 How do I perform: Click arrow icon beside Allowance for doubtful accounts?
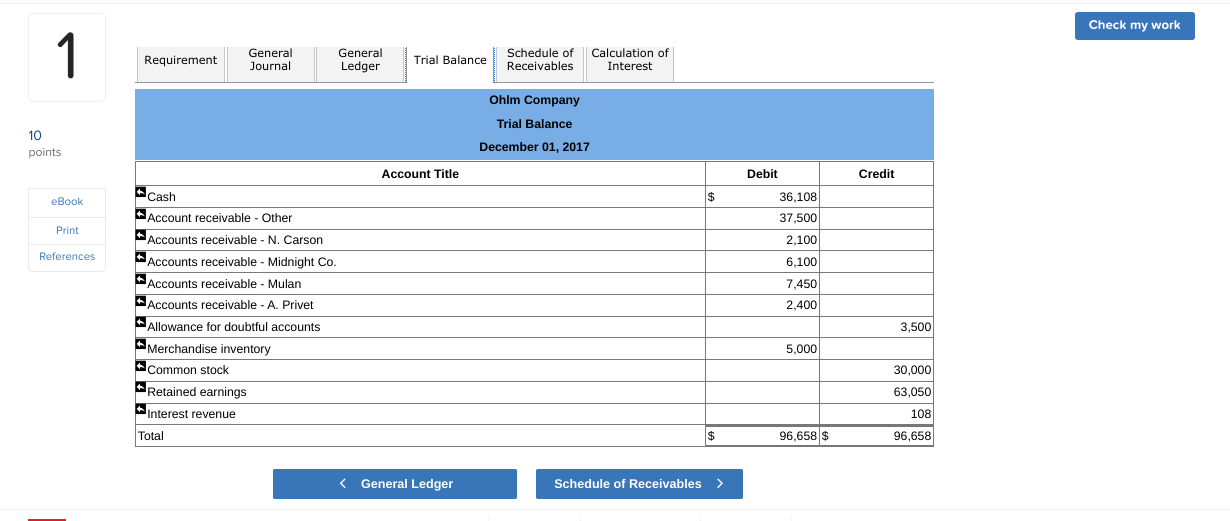pos(141,322)
